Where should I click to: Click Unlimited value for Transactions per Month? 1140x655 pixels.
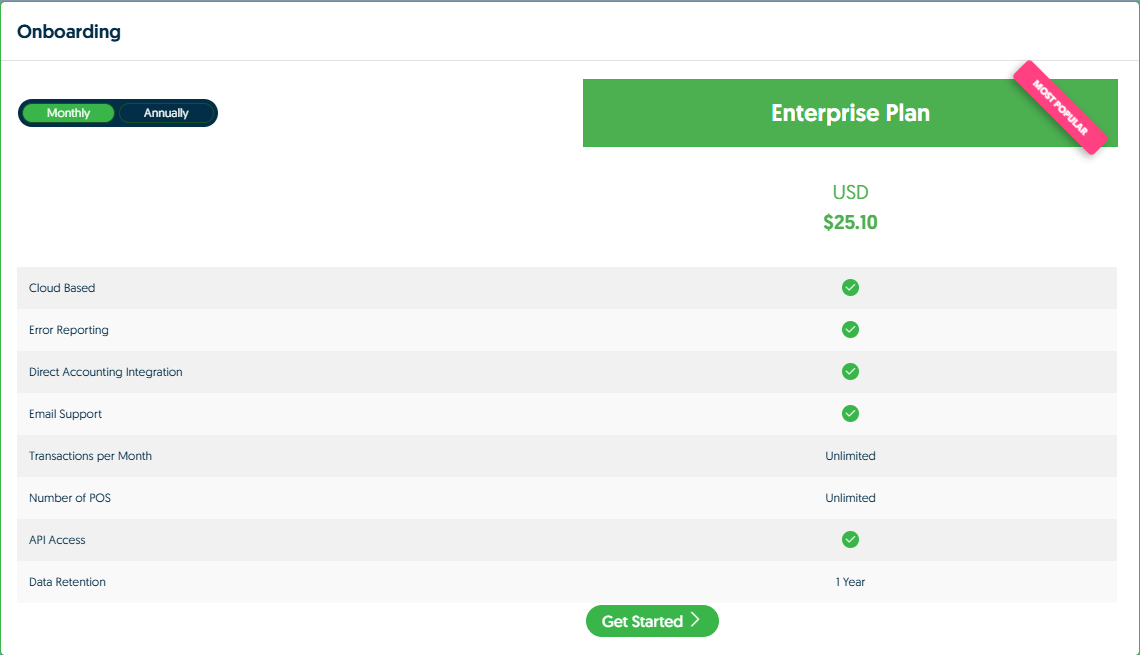click(x=850, y=456)
